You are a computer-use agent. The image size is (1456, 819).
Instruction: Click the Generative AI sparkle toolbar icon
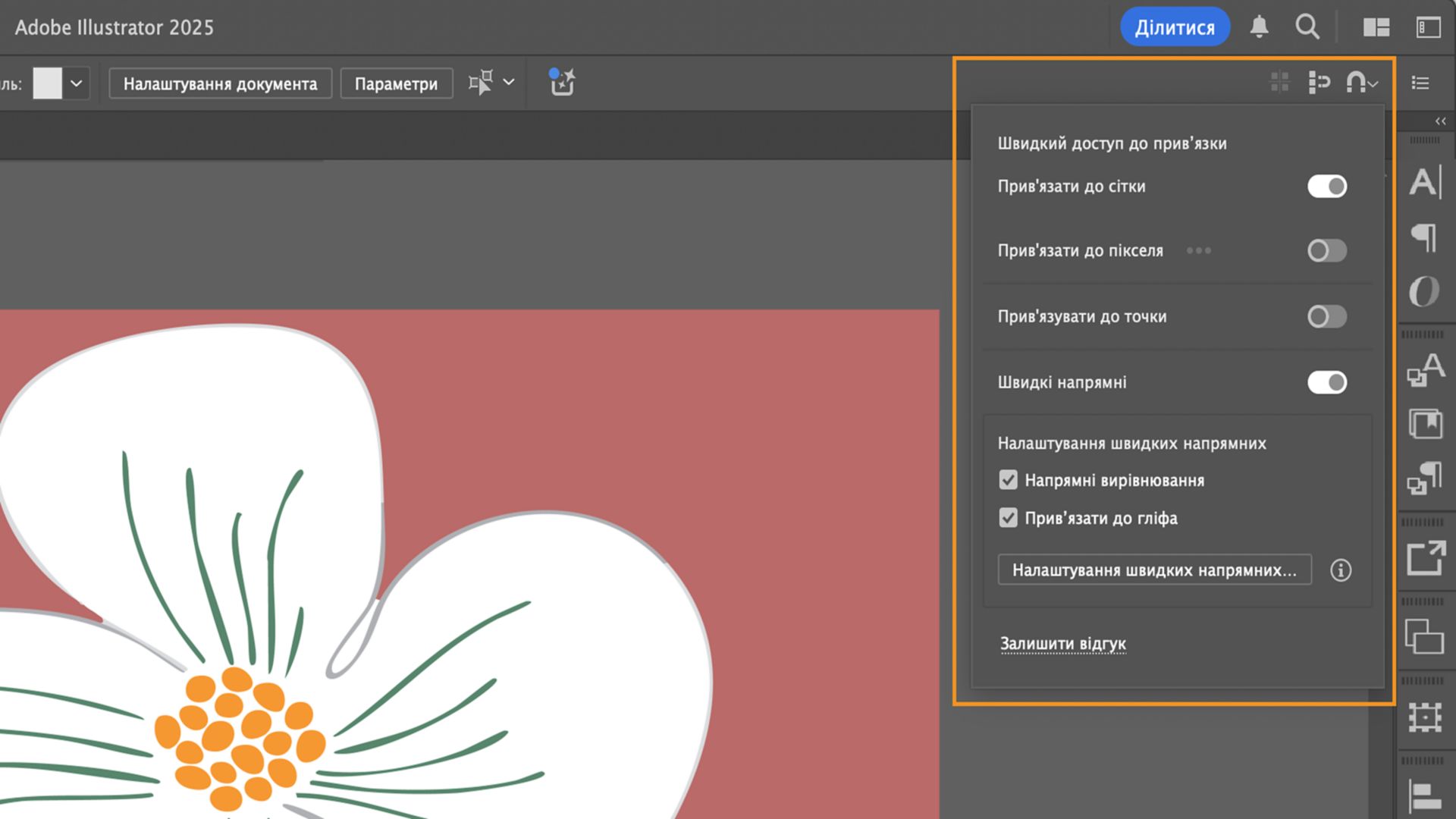tap(562, 82)
